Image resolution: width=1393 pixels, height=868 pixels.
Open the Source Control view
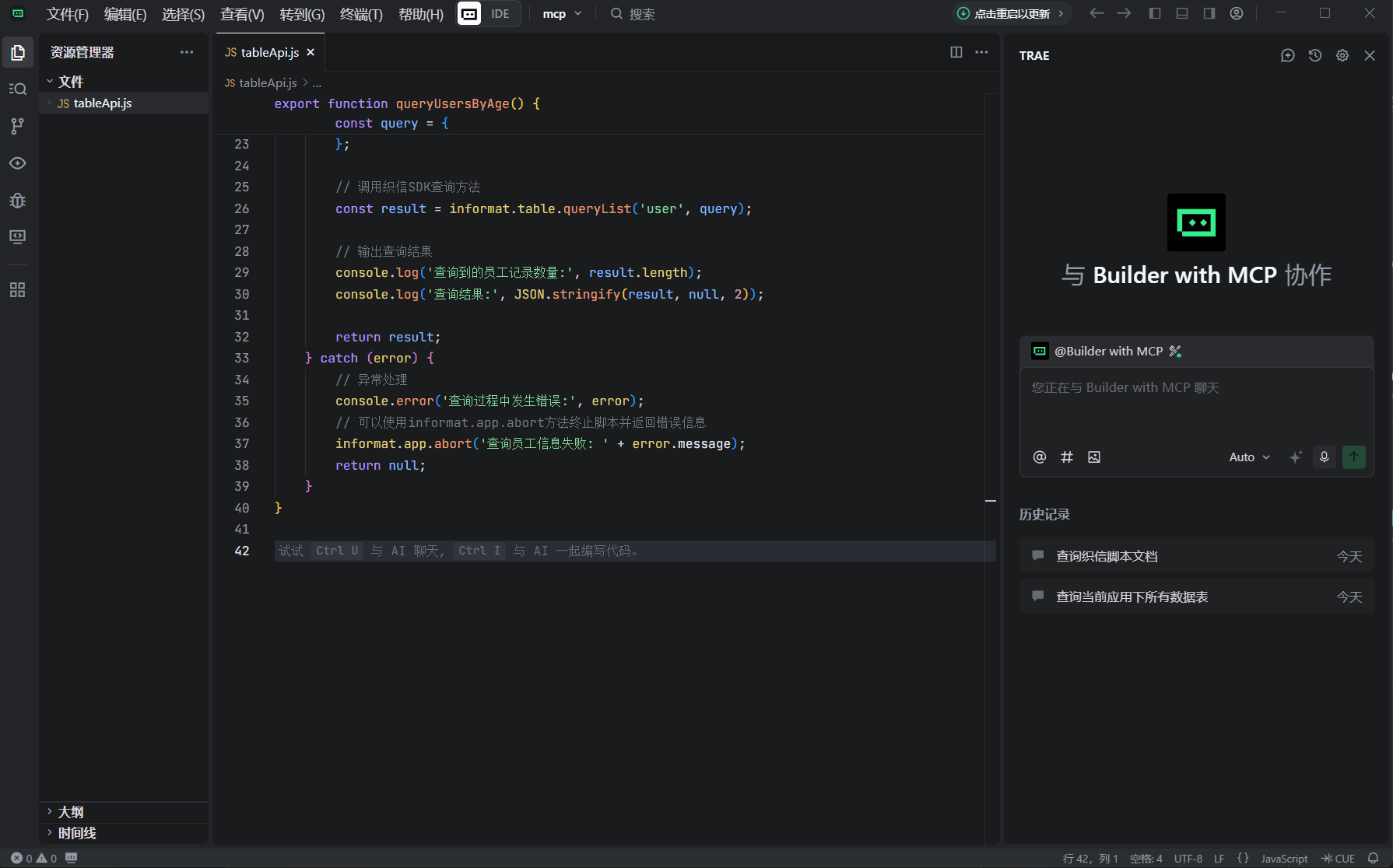17,126
